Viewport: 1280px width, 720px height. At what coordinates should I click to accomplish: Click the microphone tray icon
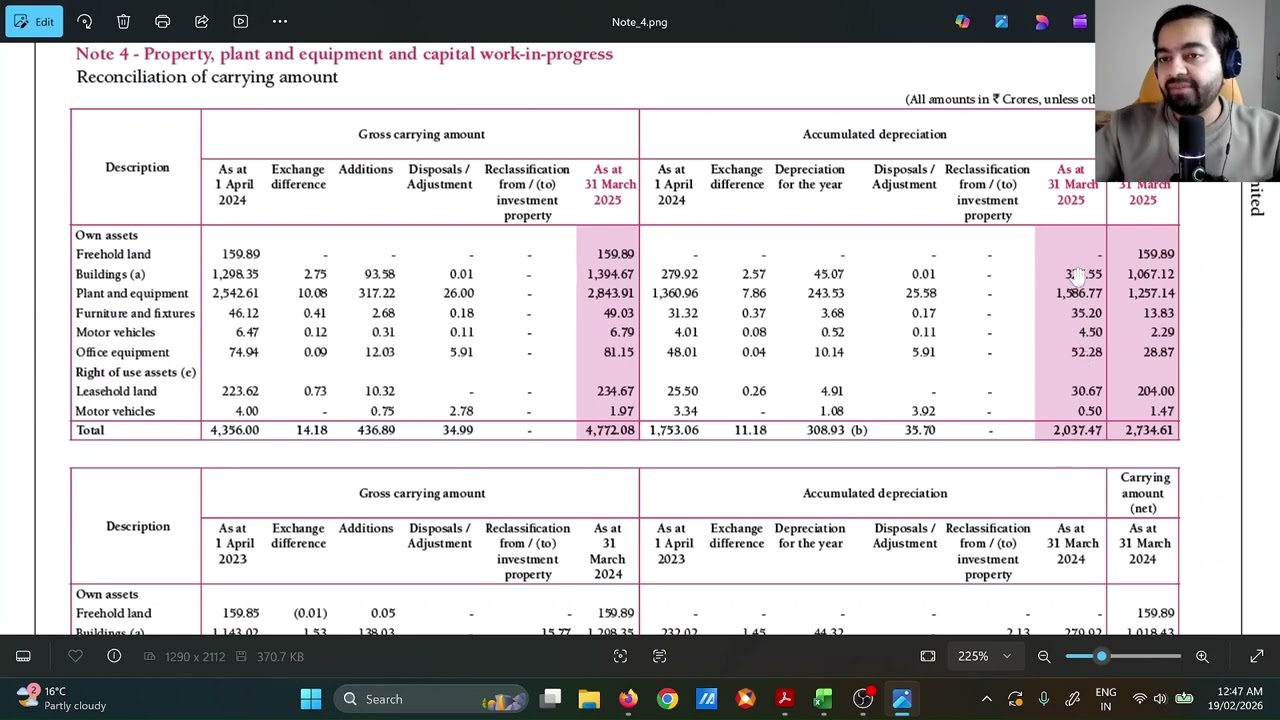[x=1044, y=699]
